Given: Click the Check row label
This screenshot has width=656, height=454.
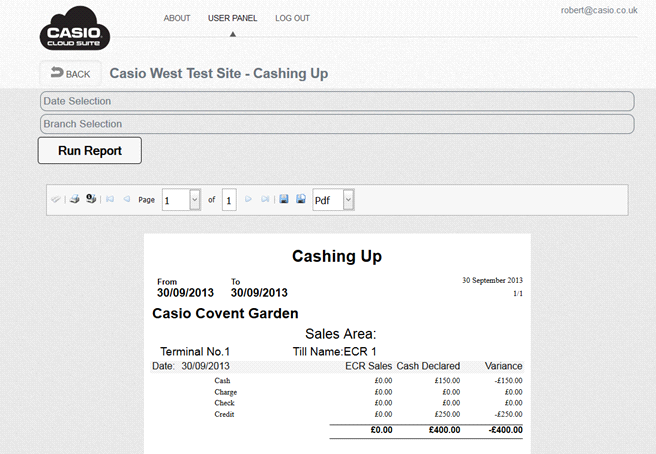Looking at the screenshot, I should (224, 403).
